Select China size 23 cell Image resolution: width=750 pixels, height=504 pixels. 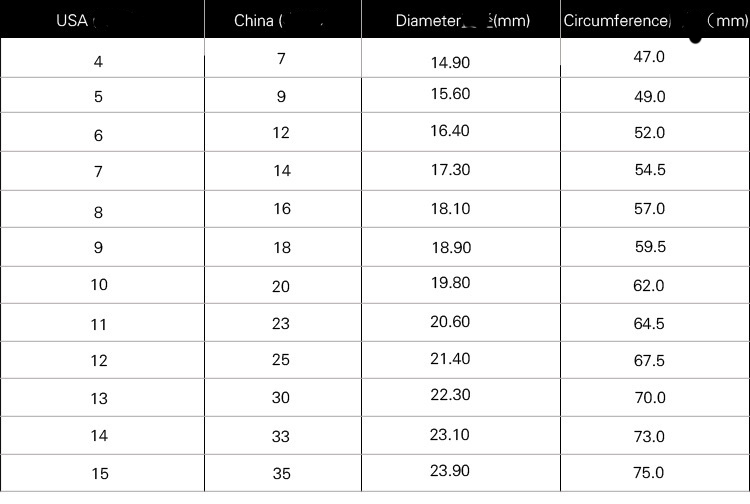pos(281,324)
